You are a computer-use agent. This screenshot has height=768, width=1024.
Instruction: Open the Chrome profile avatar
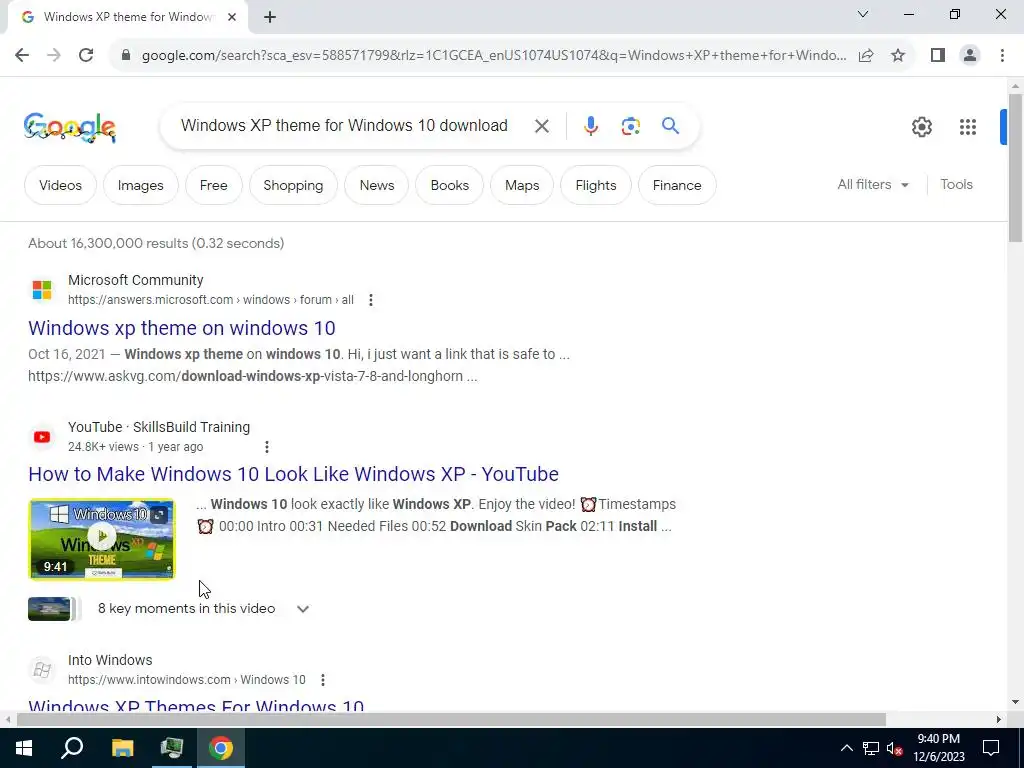970,55
